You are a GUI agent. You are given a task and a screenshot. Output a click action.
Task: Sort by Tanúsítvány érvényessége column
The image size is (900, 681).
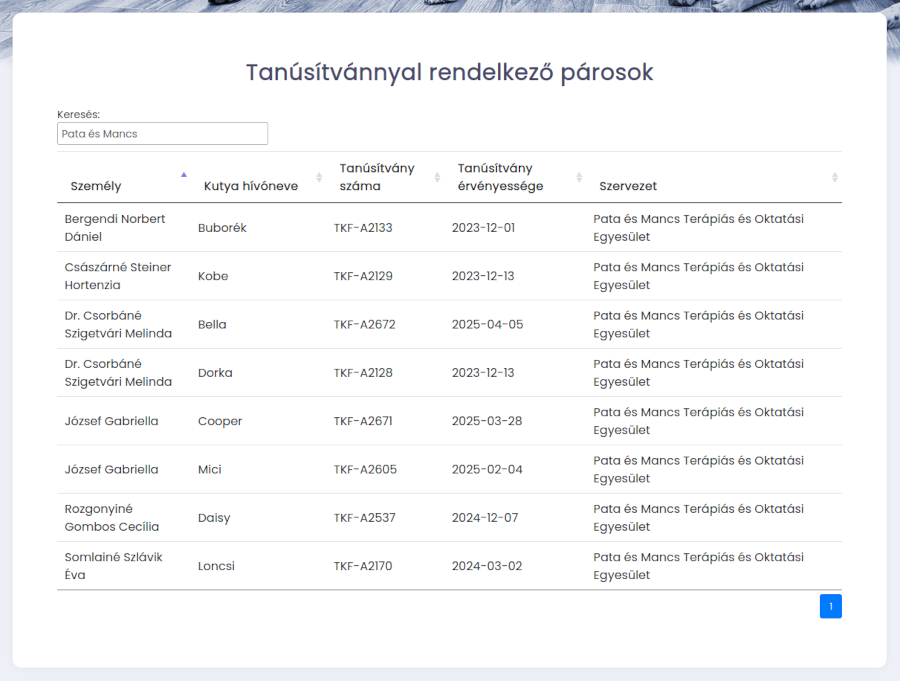point(515,177)
